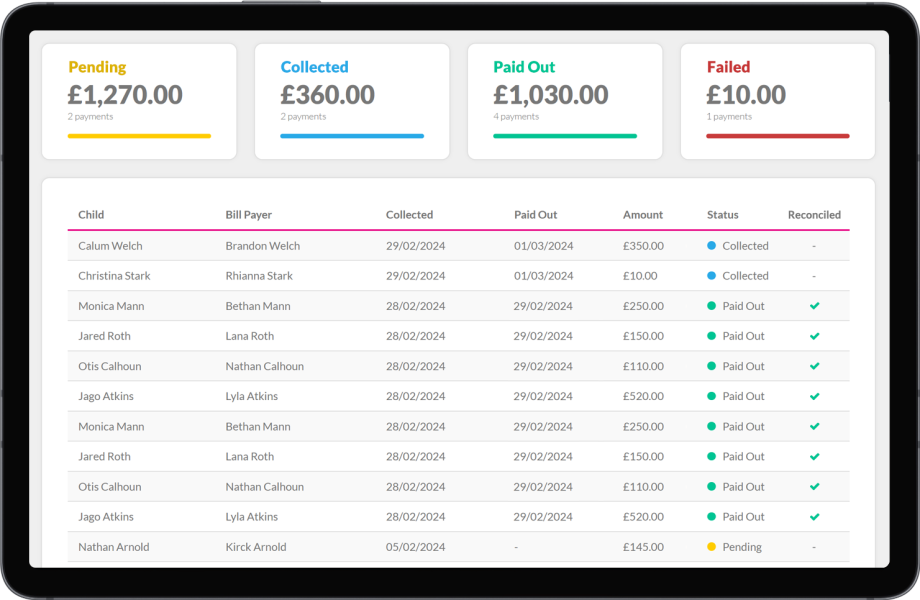Click the Paid Out status dot on Jared Roth's row
This screenshot has height=600, width=920.
coord(712,336)
